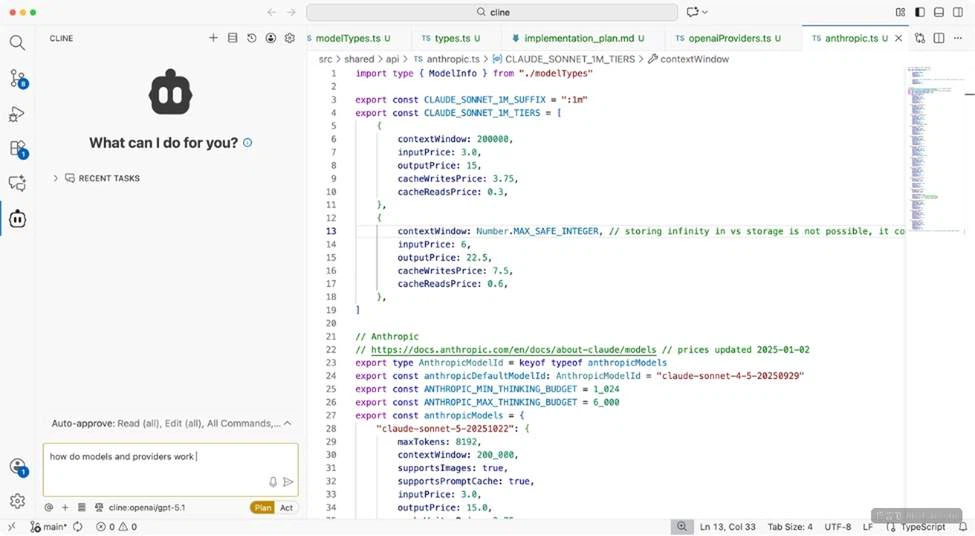975x536 pixels.
Task: Toggle bottom panel visibility
Action: click(x=939, y=12)
